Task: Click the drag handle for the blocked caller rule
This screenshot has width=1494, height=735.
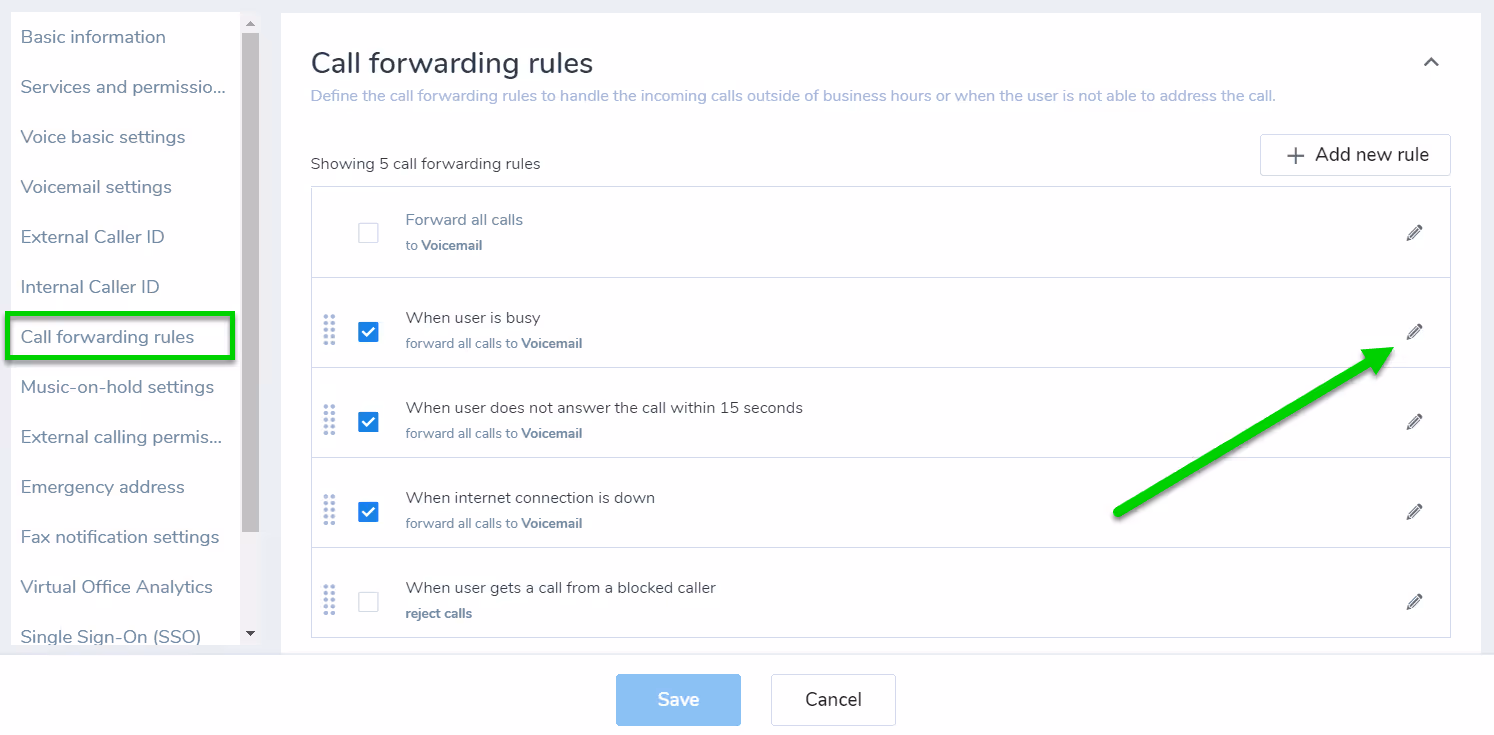Action: pos(329,601)
